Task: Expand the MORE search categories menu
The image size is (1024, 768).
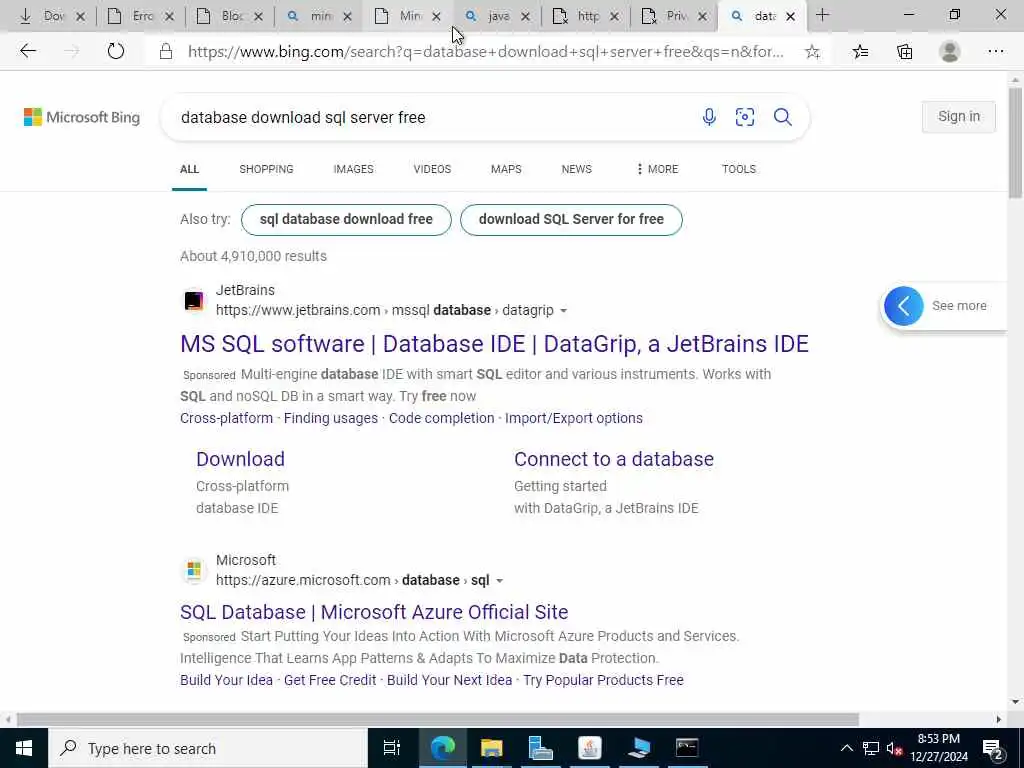Action: pos(657,169)
